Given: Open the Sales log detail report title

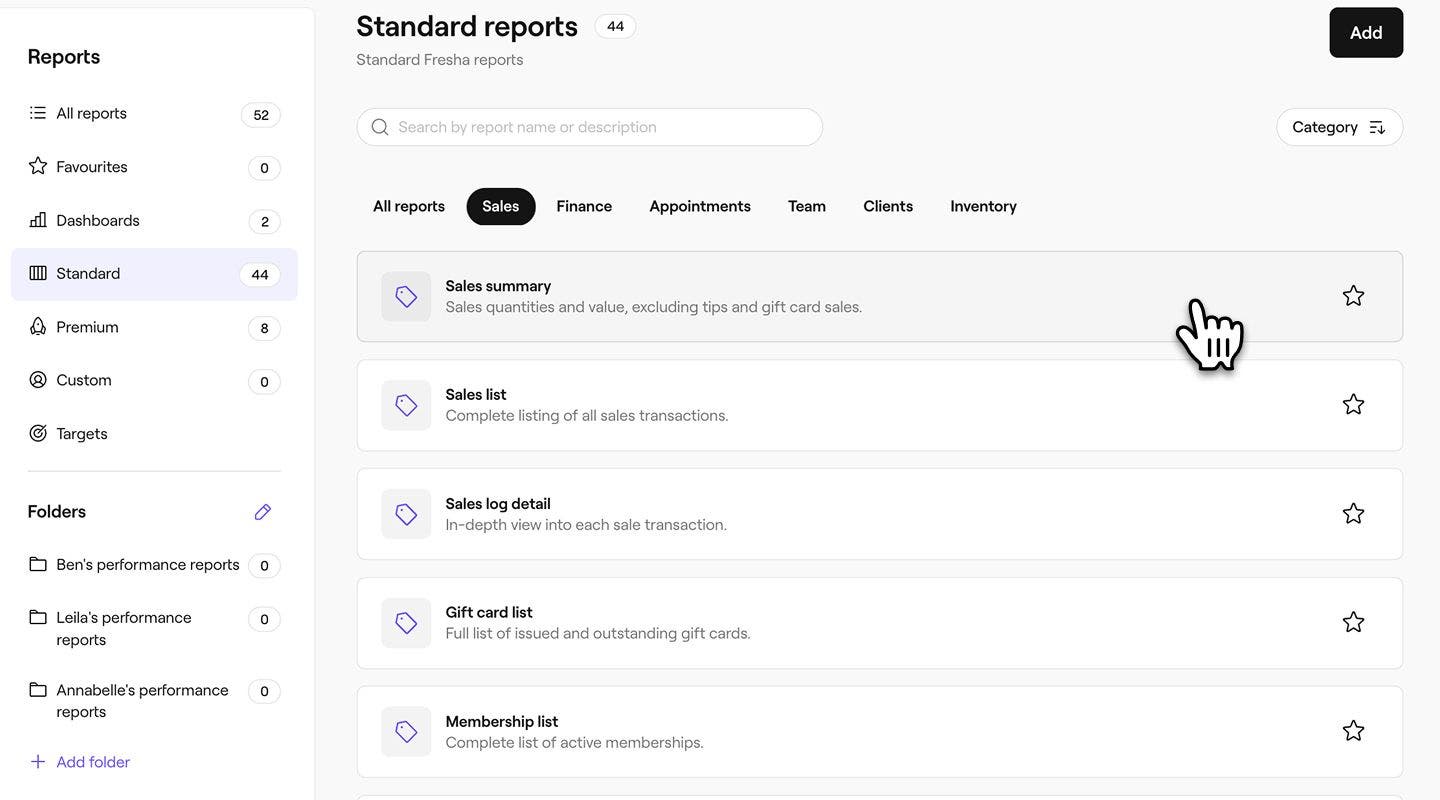Looking at the screenshot, I should [x=498, y=504].
